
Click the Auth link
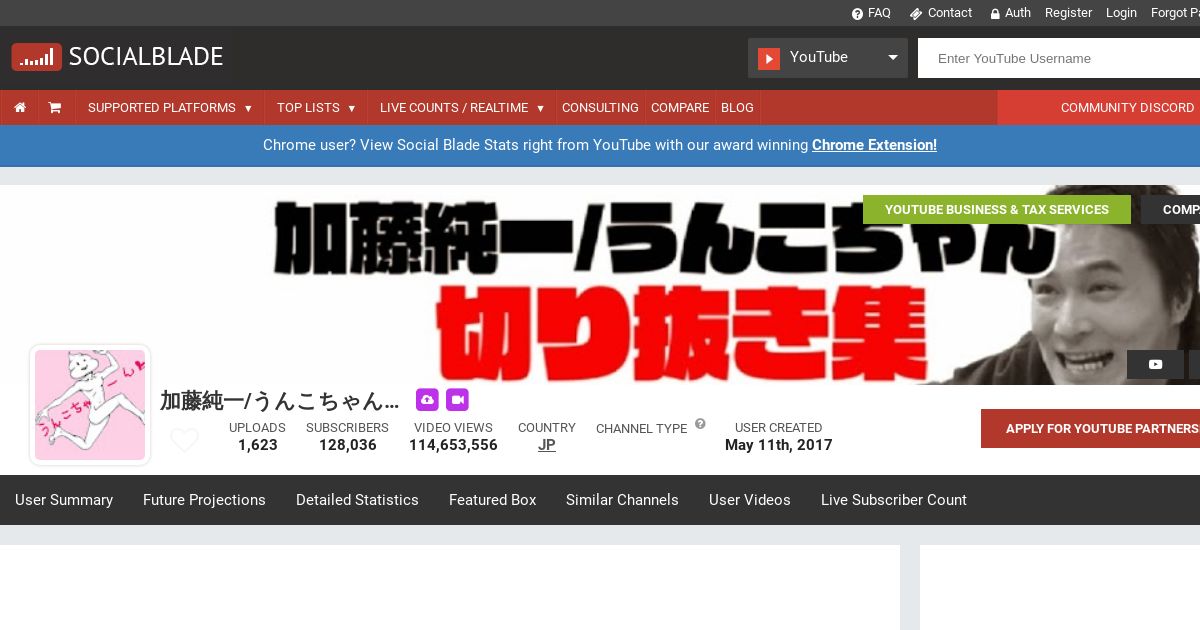click(x=1018, y=13)
